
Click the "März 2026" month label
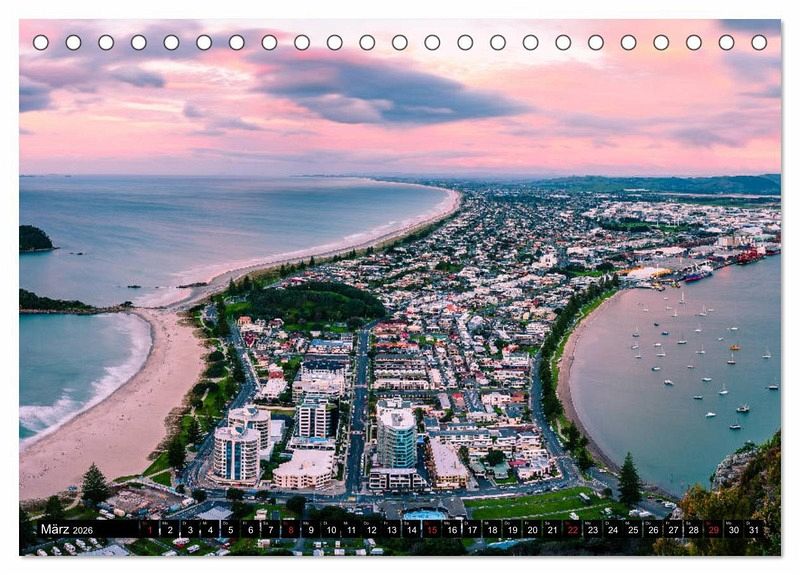coord(67,530)
